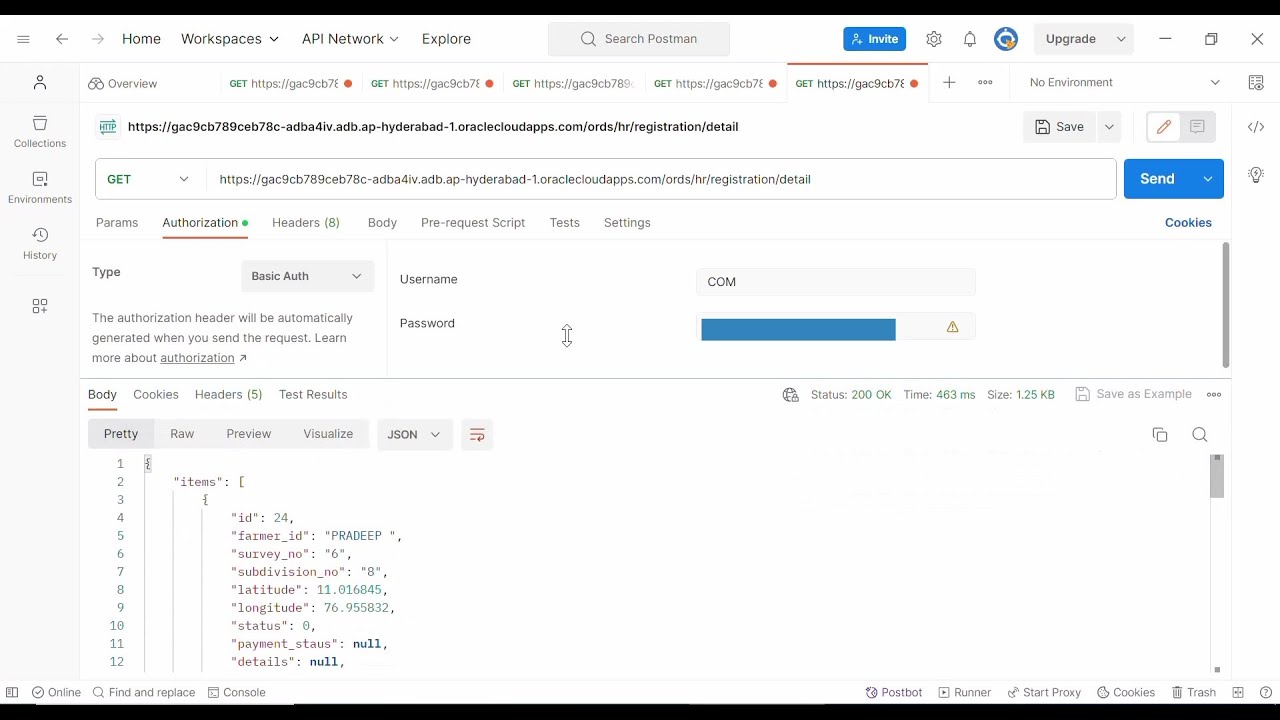Search within the response body
Viewport: 1280px width, 720px height.
[x=1200, y=434]
